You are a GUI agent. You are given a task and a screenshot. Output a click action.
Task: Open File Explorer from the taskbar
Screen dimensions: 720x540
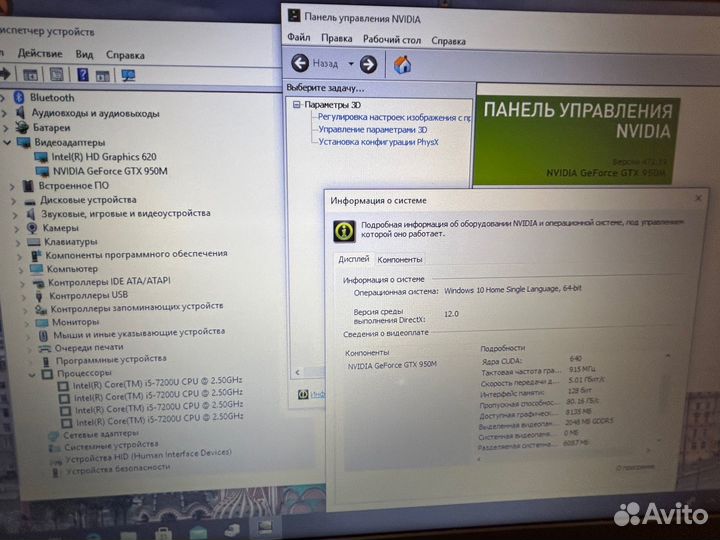(128, 535)
